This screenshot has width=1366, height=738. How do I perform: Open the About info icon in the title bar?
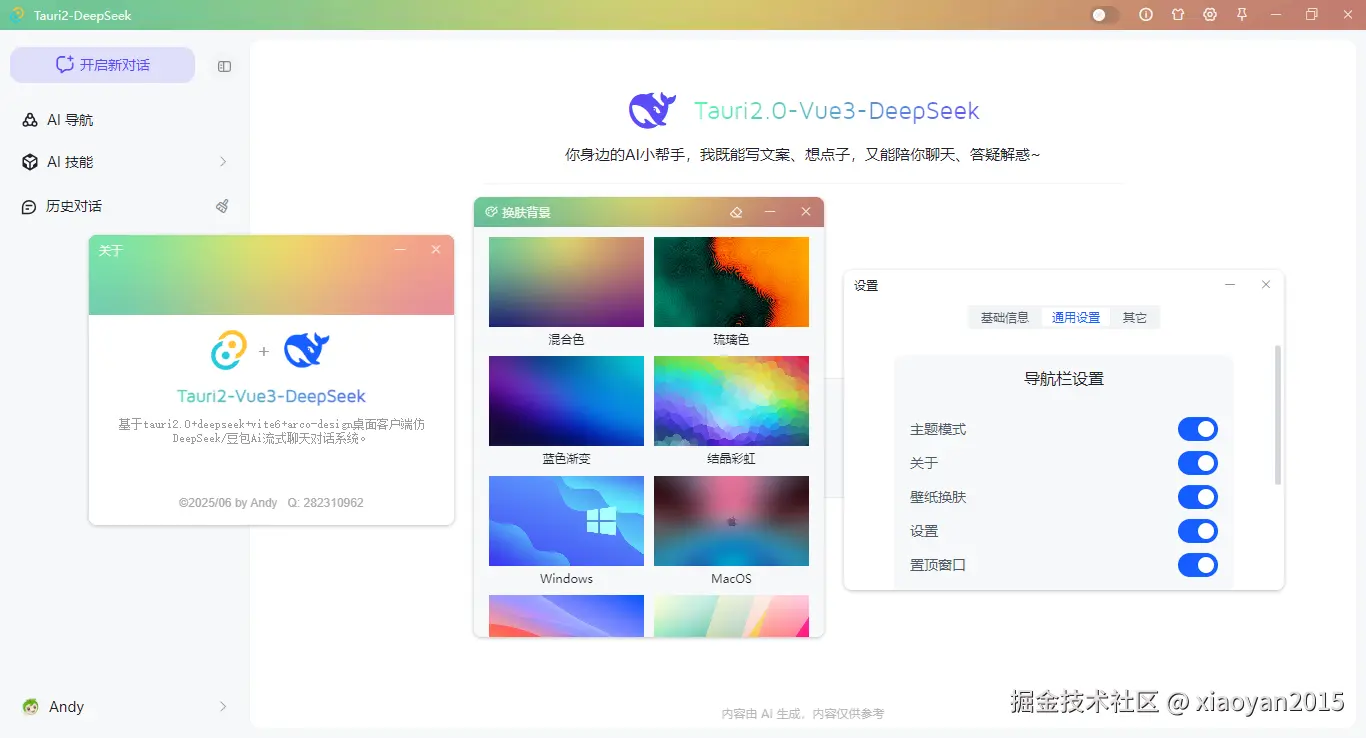pyautogui.click(x=1146, y=15)
